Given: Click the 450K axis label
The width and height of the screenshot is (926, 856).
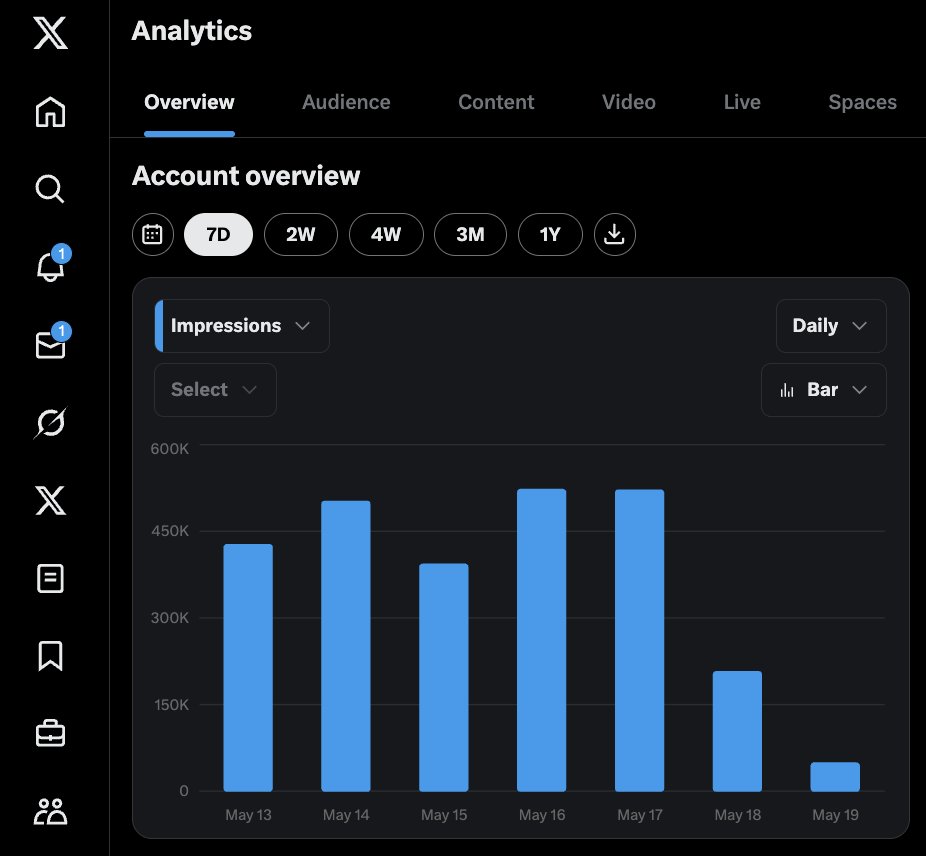Looking at the screenshot, I should coord(169,531).
